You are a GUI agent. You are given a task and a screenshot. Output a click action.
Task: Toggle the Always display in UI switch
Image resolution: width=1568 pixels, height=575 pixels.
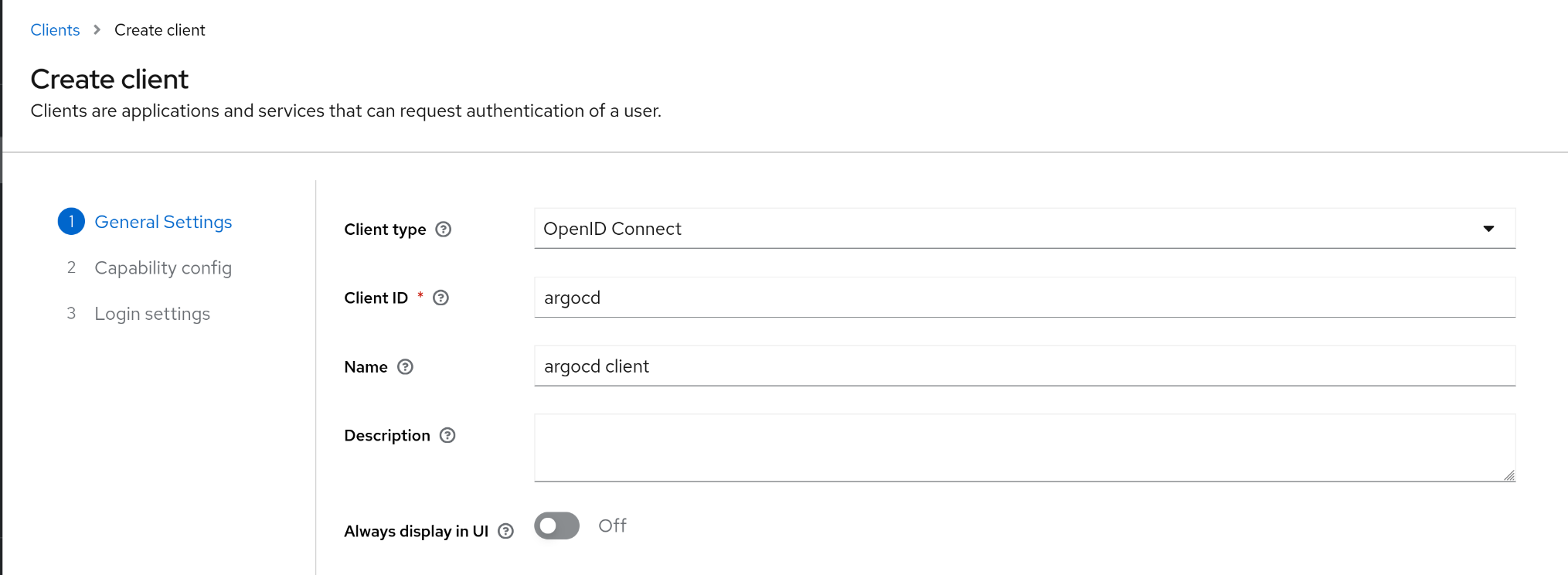[x=556, y=526]
